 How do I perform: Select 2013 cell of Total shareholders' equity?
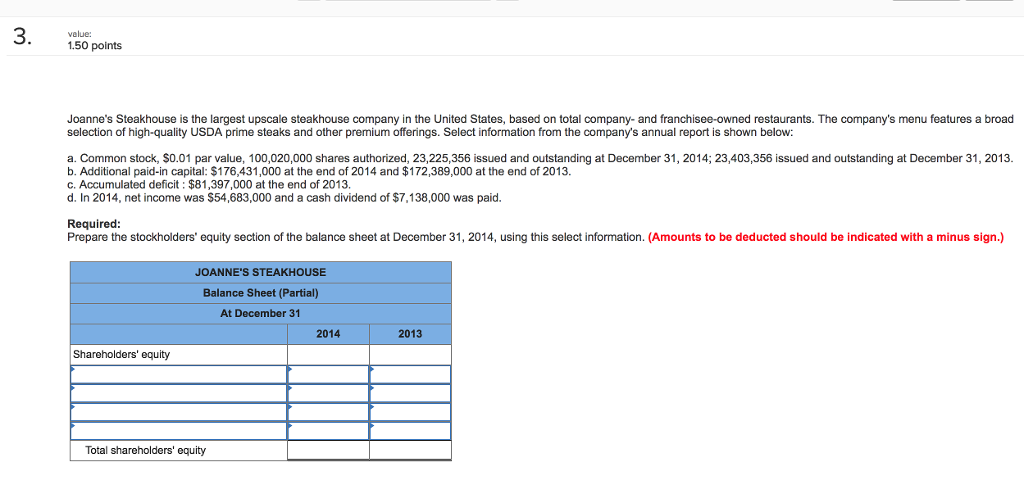click(x=410, y=450)
